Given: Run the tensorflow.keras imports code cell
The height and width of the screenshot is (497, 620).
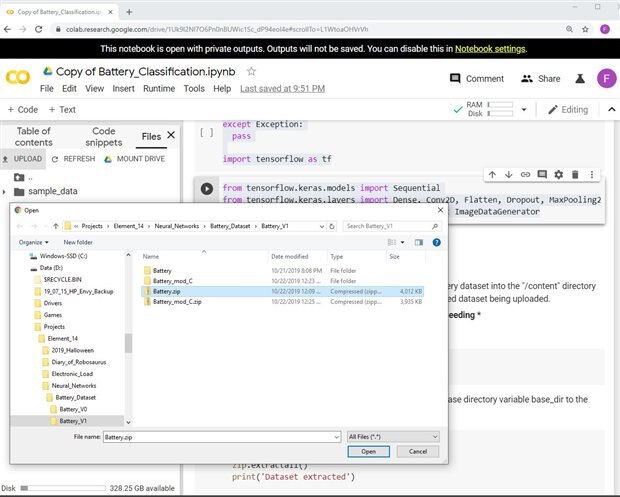Looking at the screenshot, I should click(x=207, y=189).
